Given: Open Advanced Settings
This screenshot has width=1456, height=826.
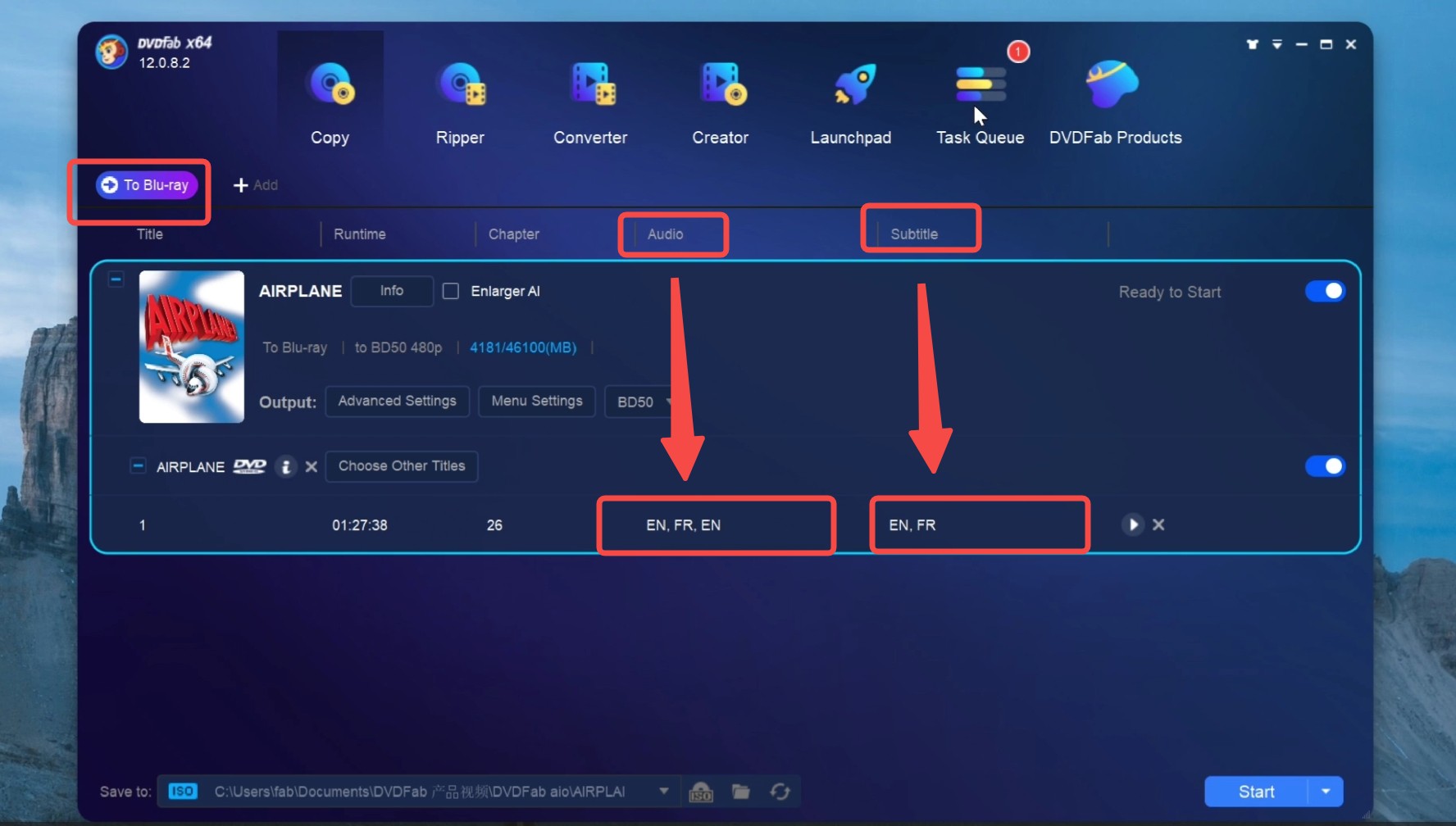Looking at the screenshot, I should [x=398, y=402].
